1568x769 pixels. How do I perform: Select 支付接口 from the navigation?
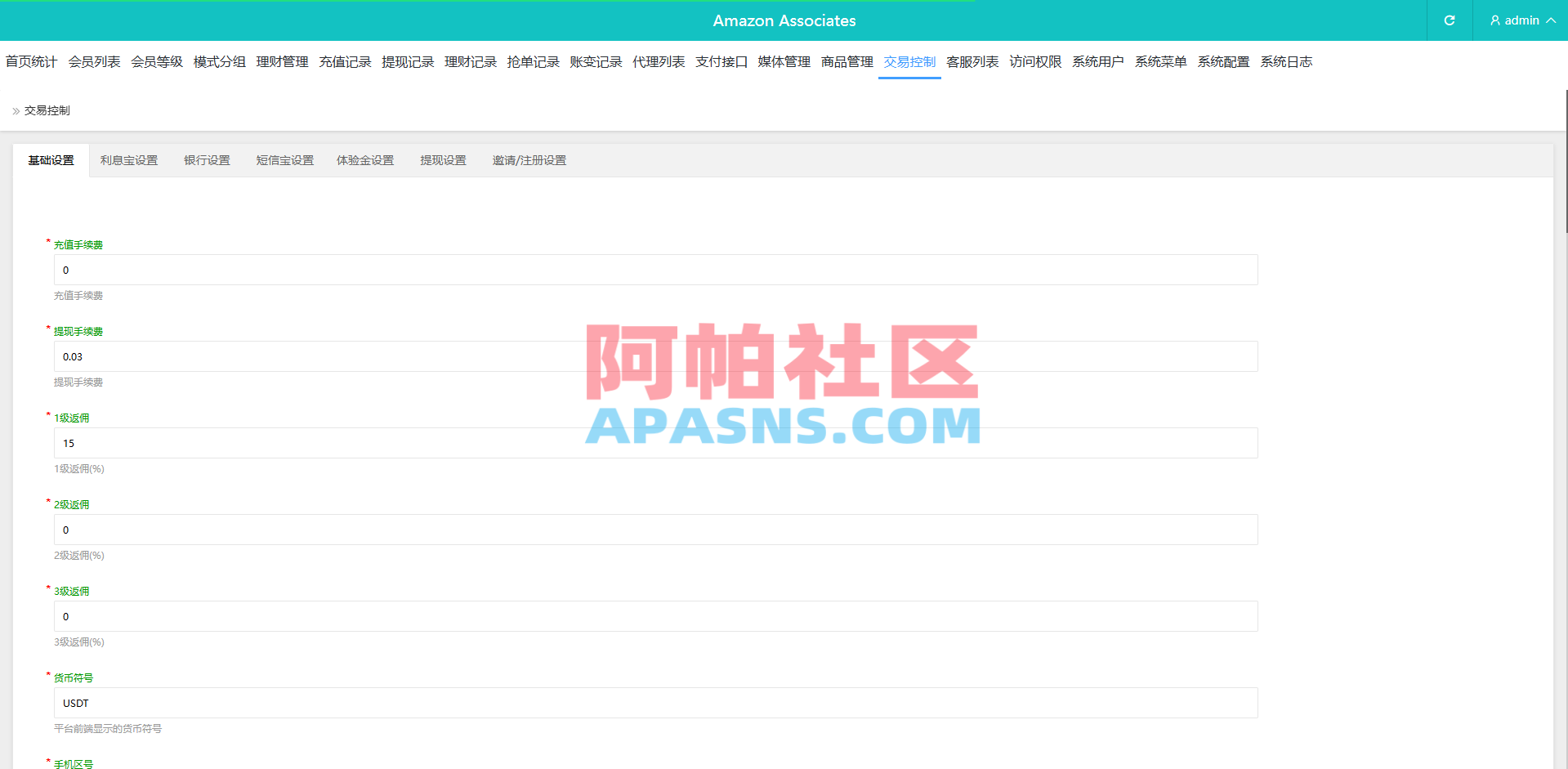(721, 61)
